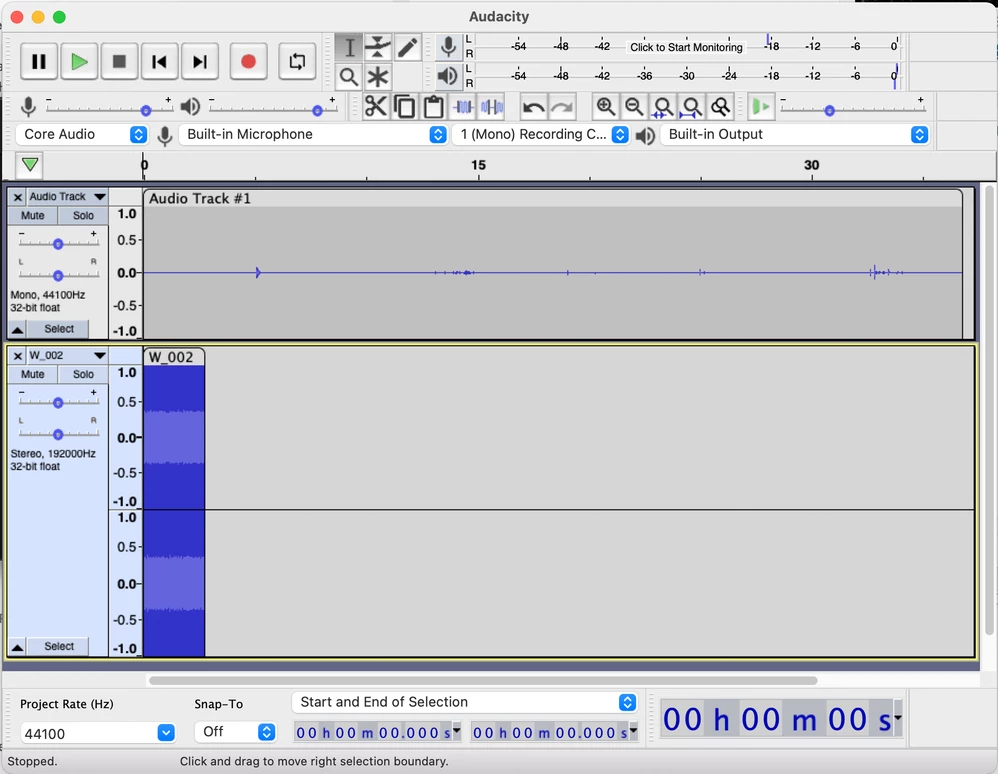
Task: Select the Multi-tool asterisk icon
Action: [x=377, y=77]
